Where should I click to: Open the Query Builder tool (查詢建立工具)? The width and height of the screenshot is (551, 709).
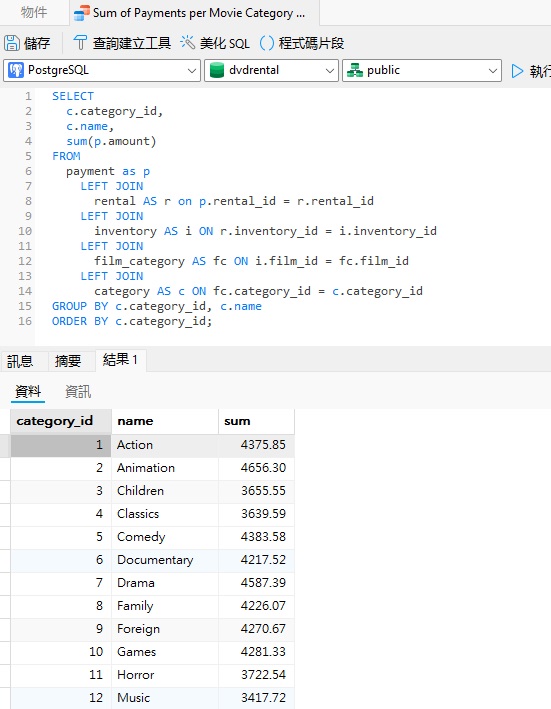coord(122,43)
